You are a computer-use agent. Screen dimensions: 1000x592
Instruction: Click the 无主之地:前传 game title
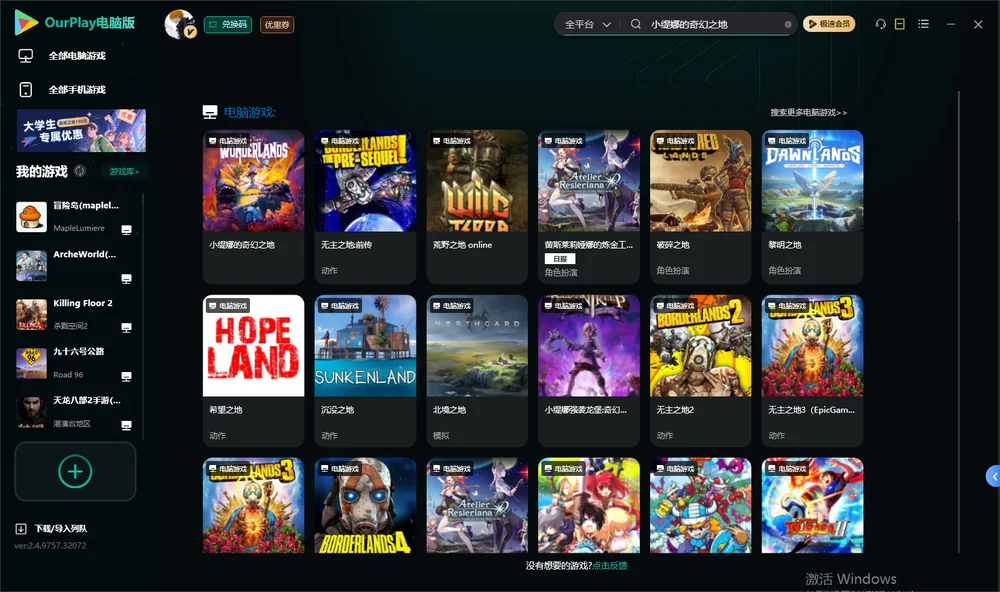pos(346,245)
